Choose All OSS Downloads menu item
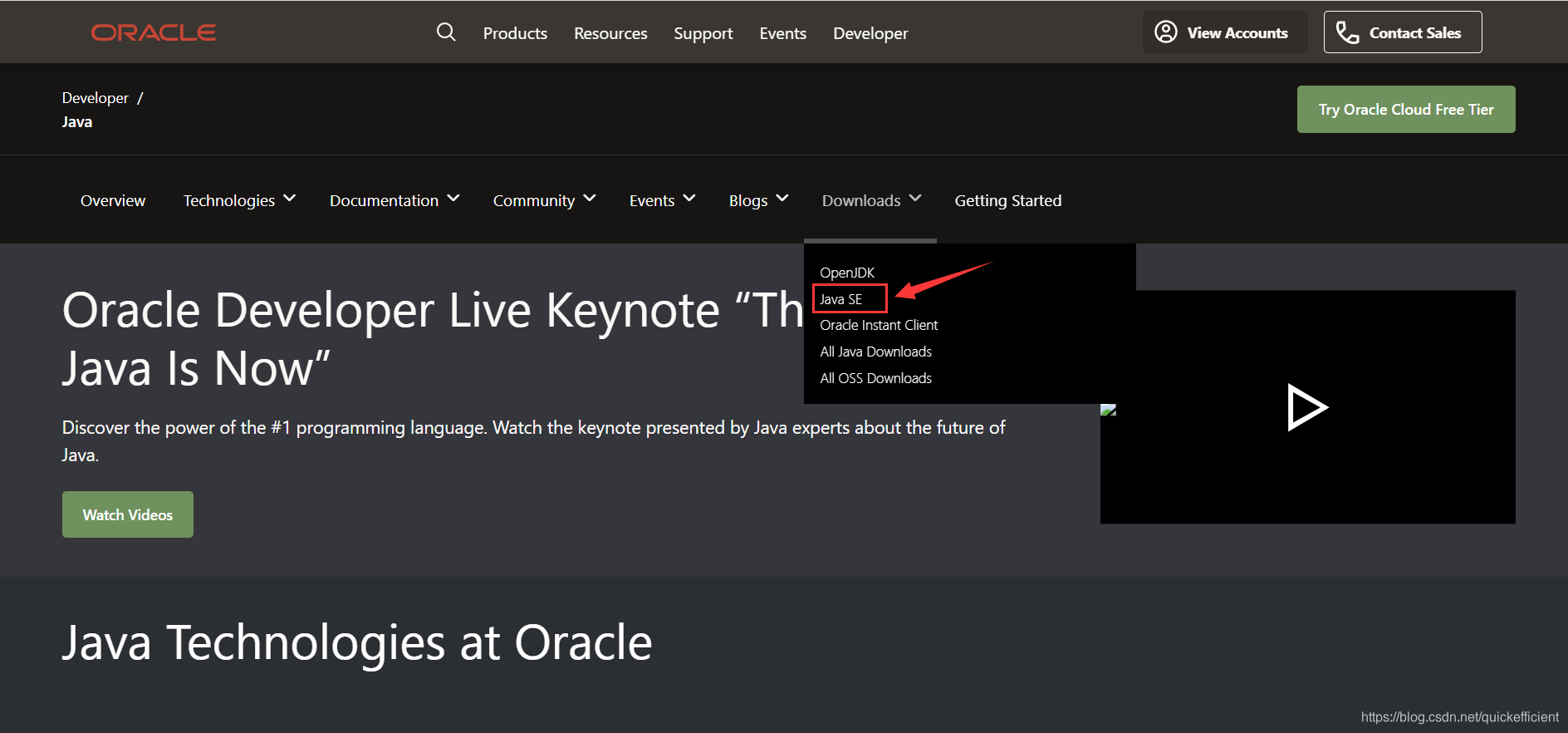Screen dimensions: 1568x733 876,378
